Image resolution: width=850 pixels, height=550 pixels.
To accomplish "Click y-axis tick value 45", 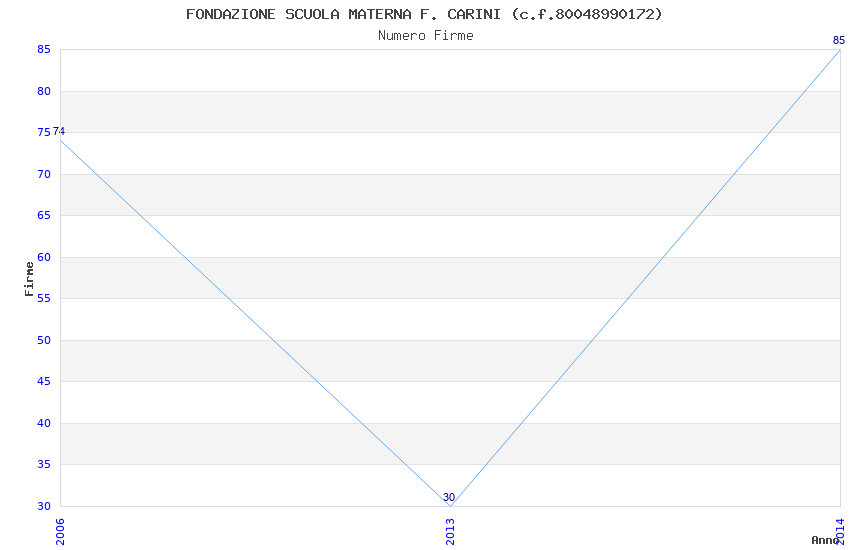I will [44, 381].
